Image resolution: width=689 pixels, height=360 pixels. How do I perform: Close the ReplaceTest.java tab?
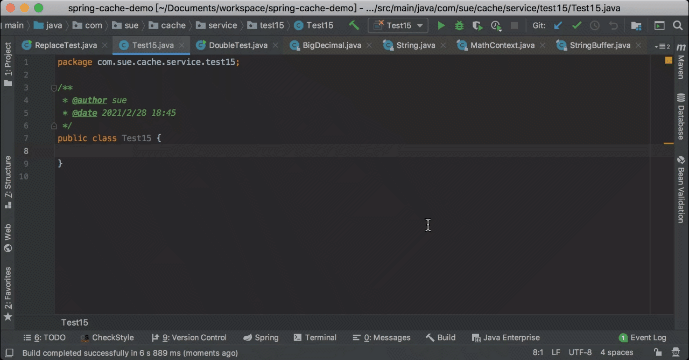[x=105, y=45]
